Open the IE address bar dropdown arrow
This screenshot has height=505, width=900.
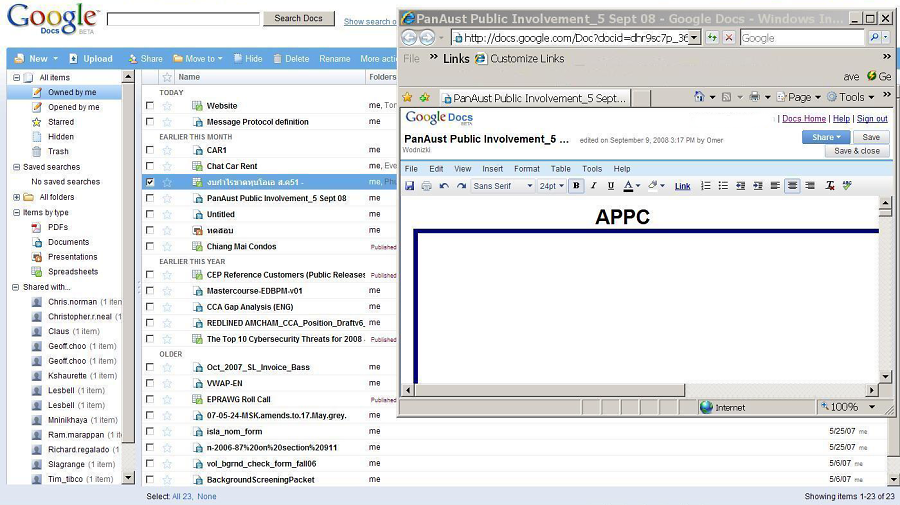click(694, 38)
